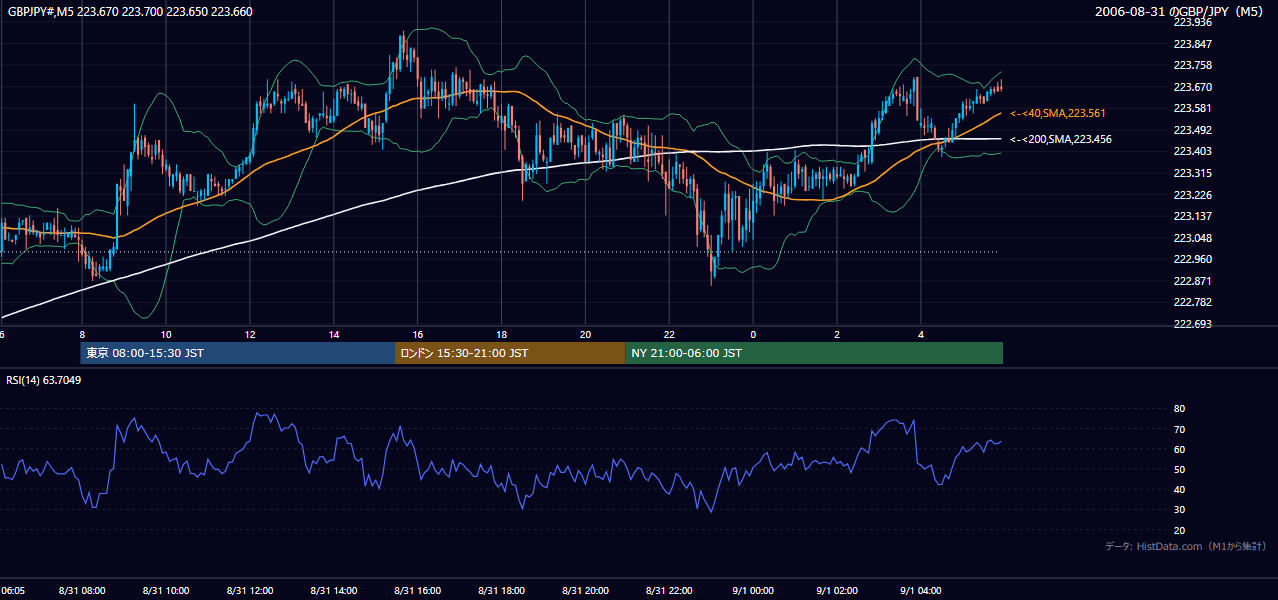Viewport: 1278px width, 600px height.
Task: Click RSI scale value 40
Action: 1179,489
